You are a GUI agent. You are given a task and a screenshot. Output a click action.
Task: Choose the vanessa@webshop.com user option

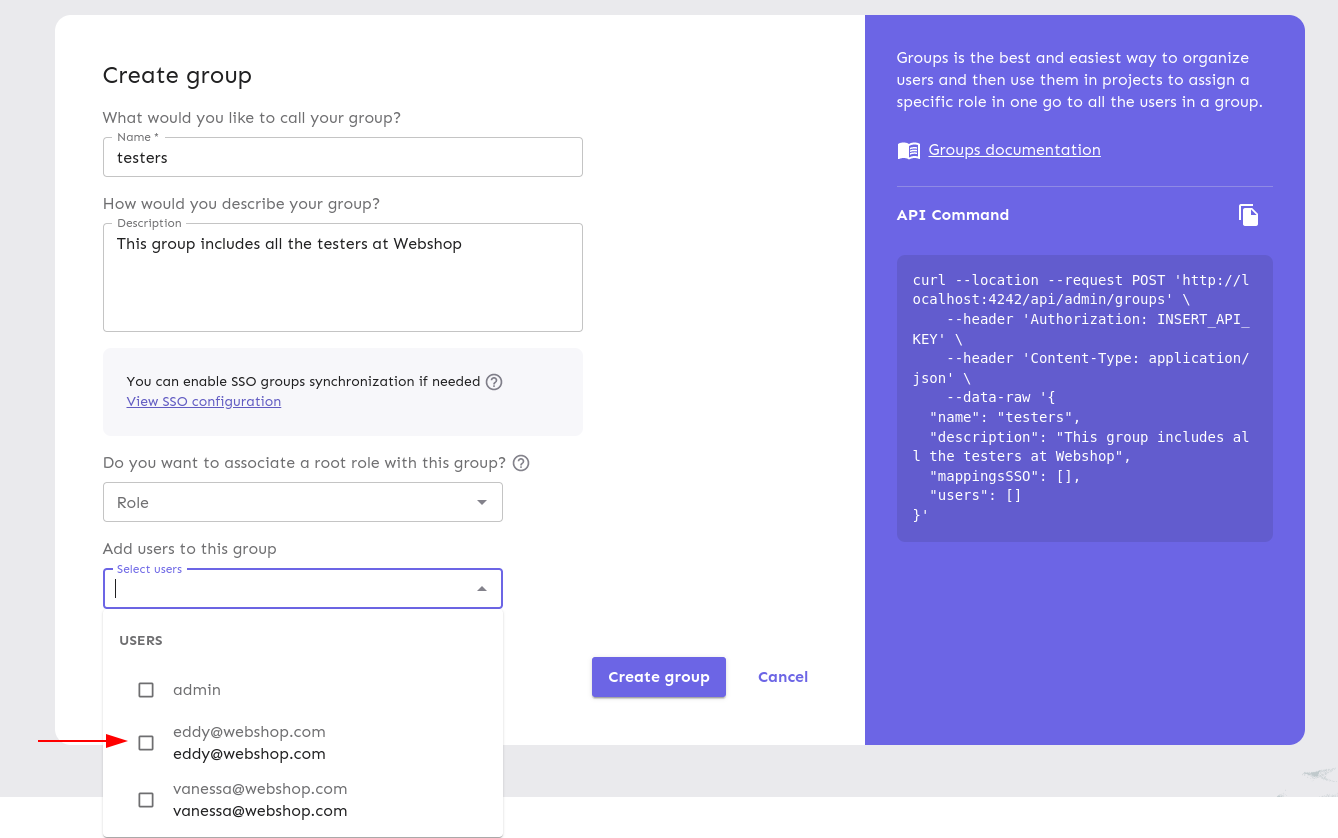click(260, 800)
